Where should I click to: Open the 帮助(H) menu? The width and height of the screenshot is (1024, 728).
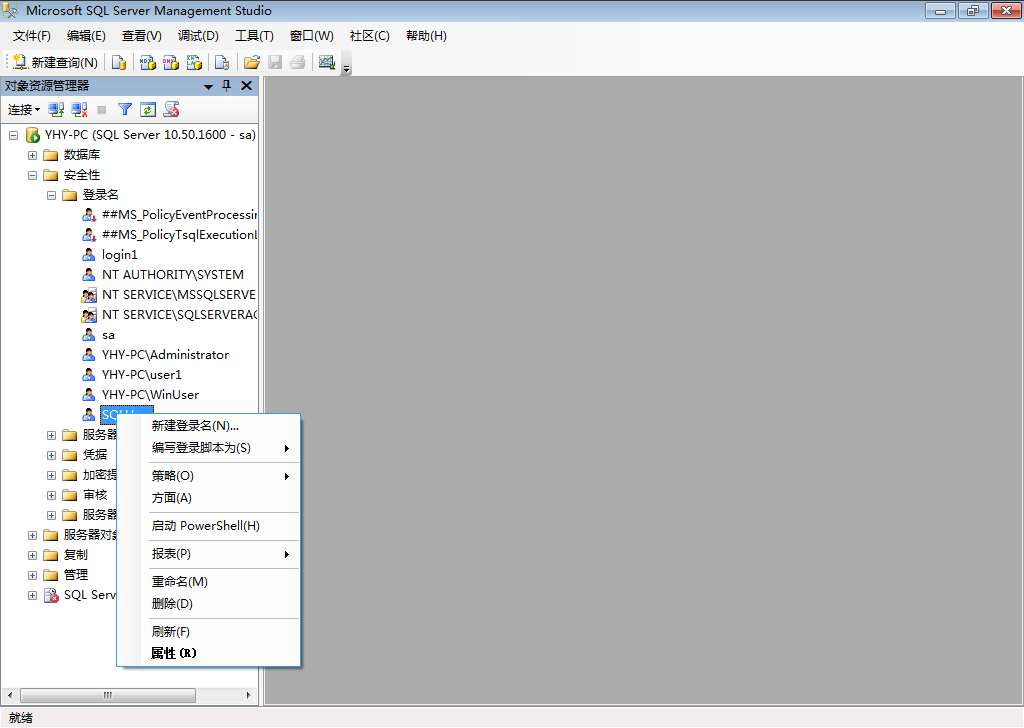click(426, 36)
